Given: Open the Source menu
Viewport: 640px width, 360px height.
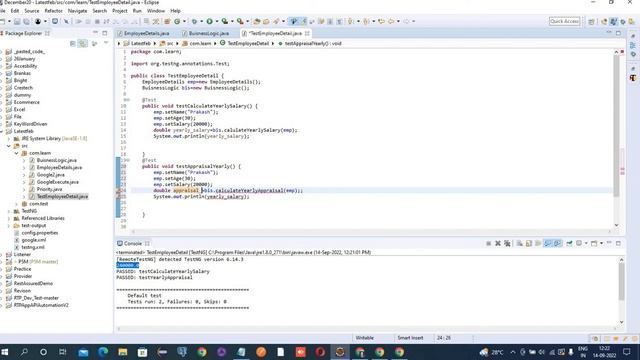Looking at the screenshot, I should coord(31,11).
